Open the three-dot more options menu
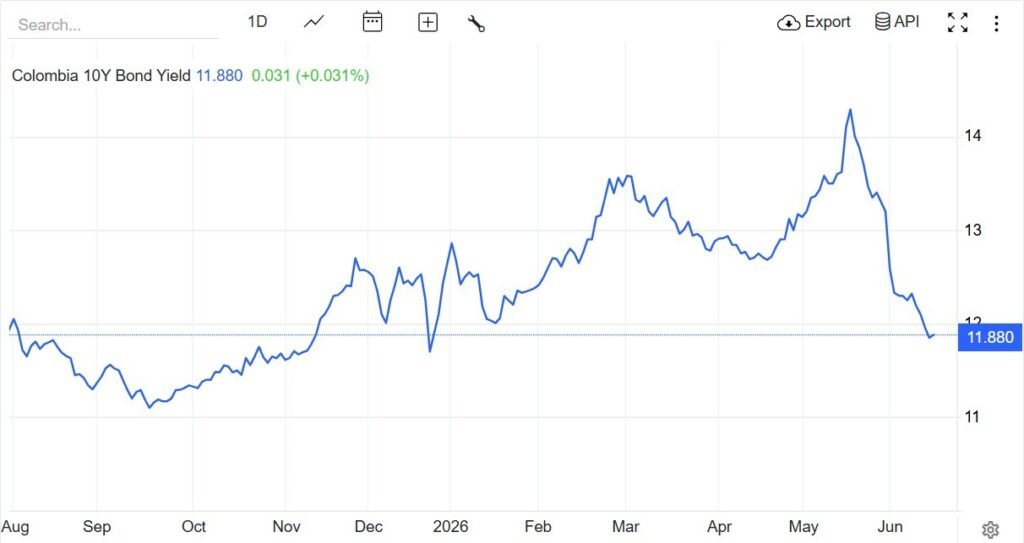The height and width of the screenshot is (543, 1024). pyautogui.click(x=996, y=24)
